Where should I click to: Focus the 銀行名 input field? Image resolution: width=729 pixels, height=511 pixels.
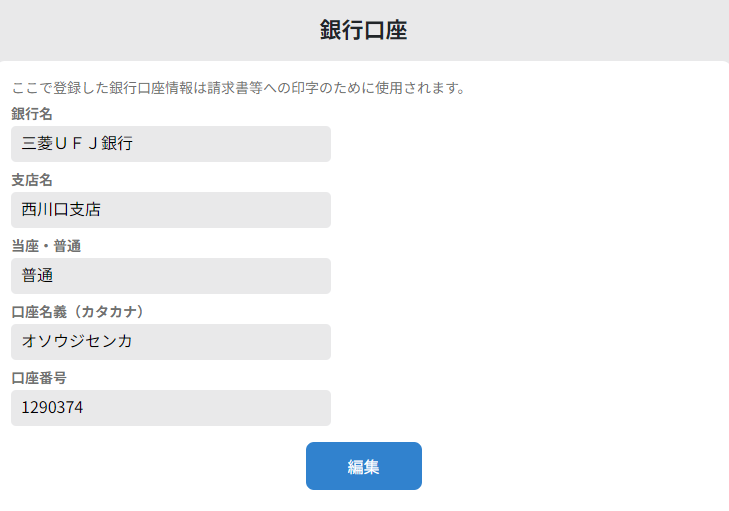point(170,144)
